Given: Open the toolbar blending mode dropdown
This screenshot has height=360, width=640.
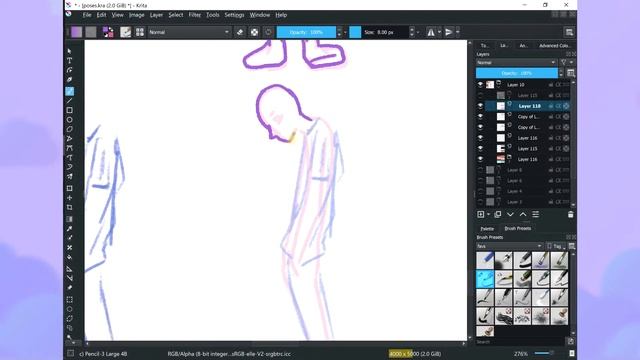Looking at the screenshot, I should click(x=189, y=32).
